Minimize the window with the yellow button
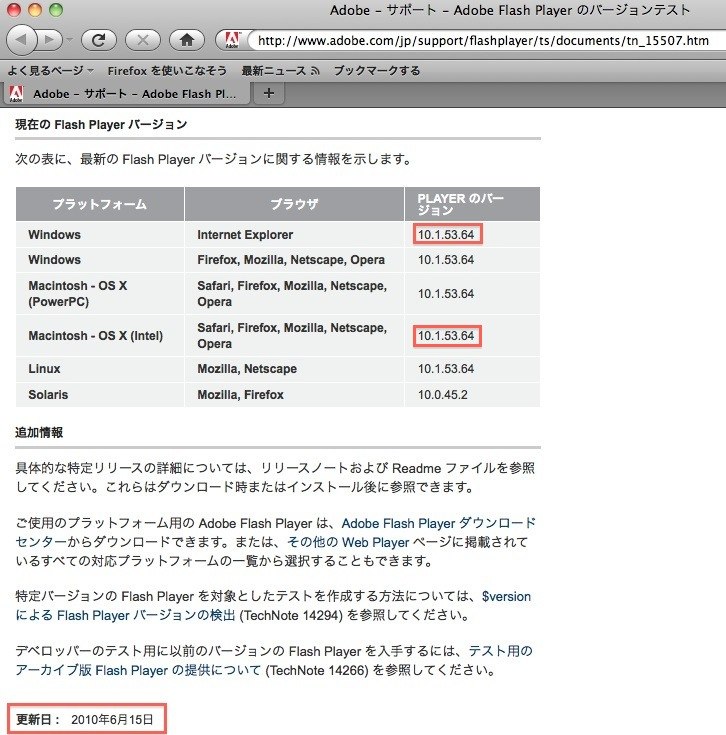The height and width of the screenshot is (735, 726). pos(35,10)
